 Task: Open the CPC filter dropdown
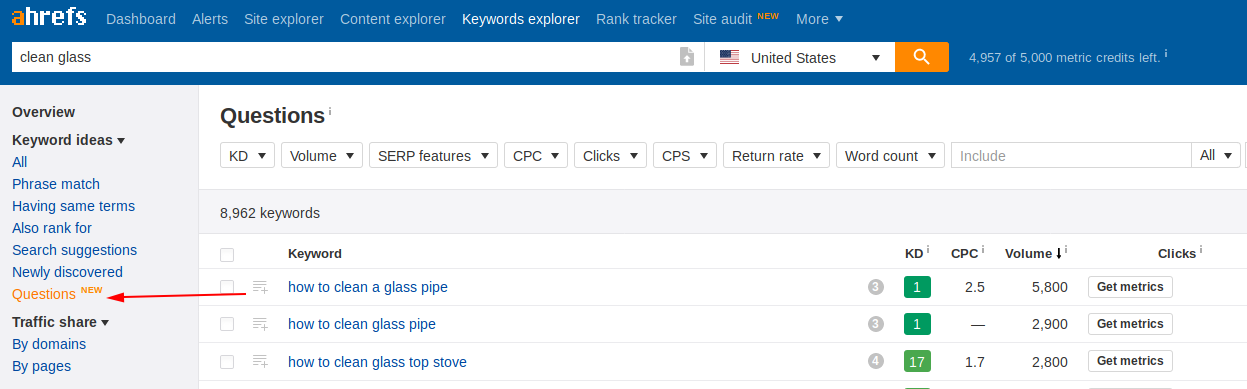(536, 156)
